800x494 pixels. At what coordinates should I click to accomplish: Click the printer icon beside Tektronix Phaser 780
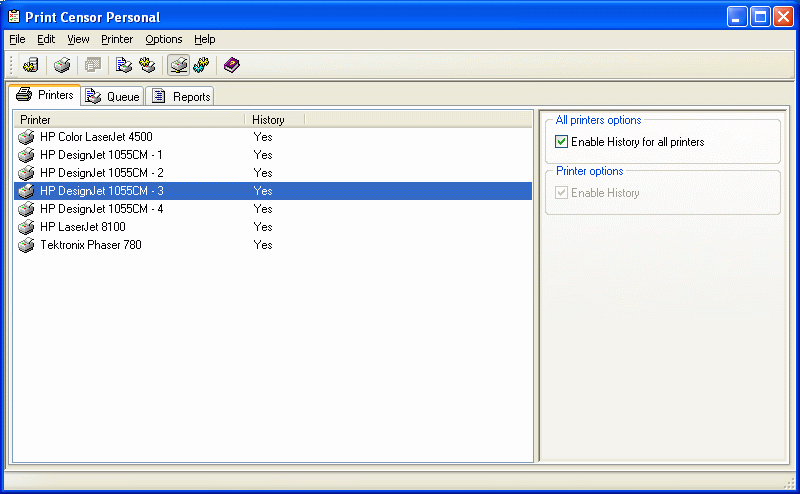[26, 245]
